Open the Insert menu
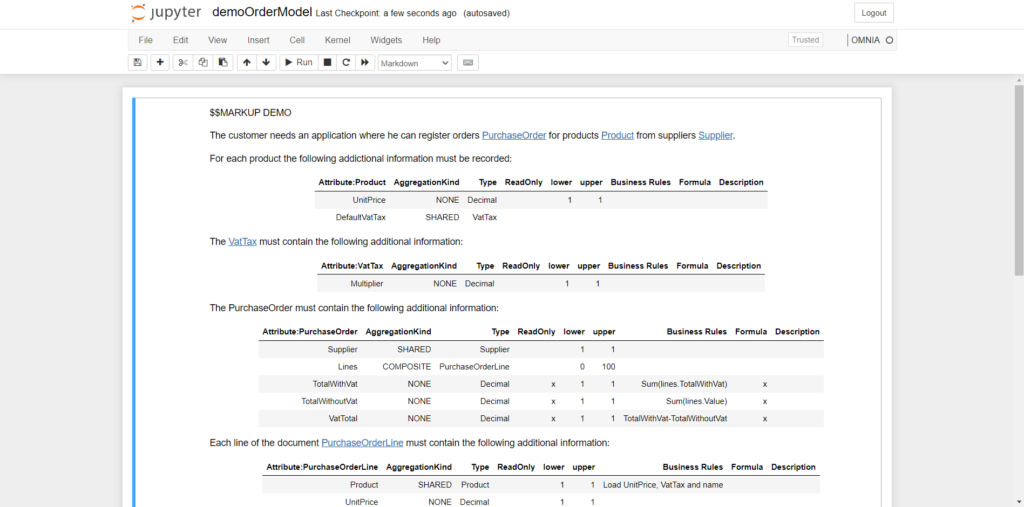Screen dimensions: 1024x507 click(258, 40)
